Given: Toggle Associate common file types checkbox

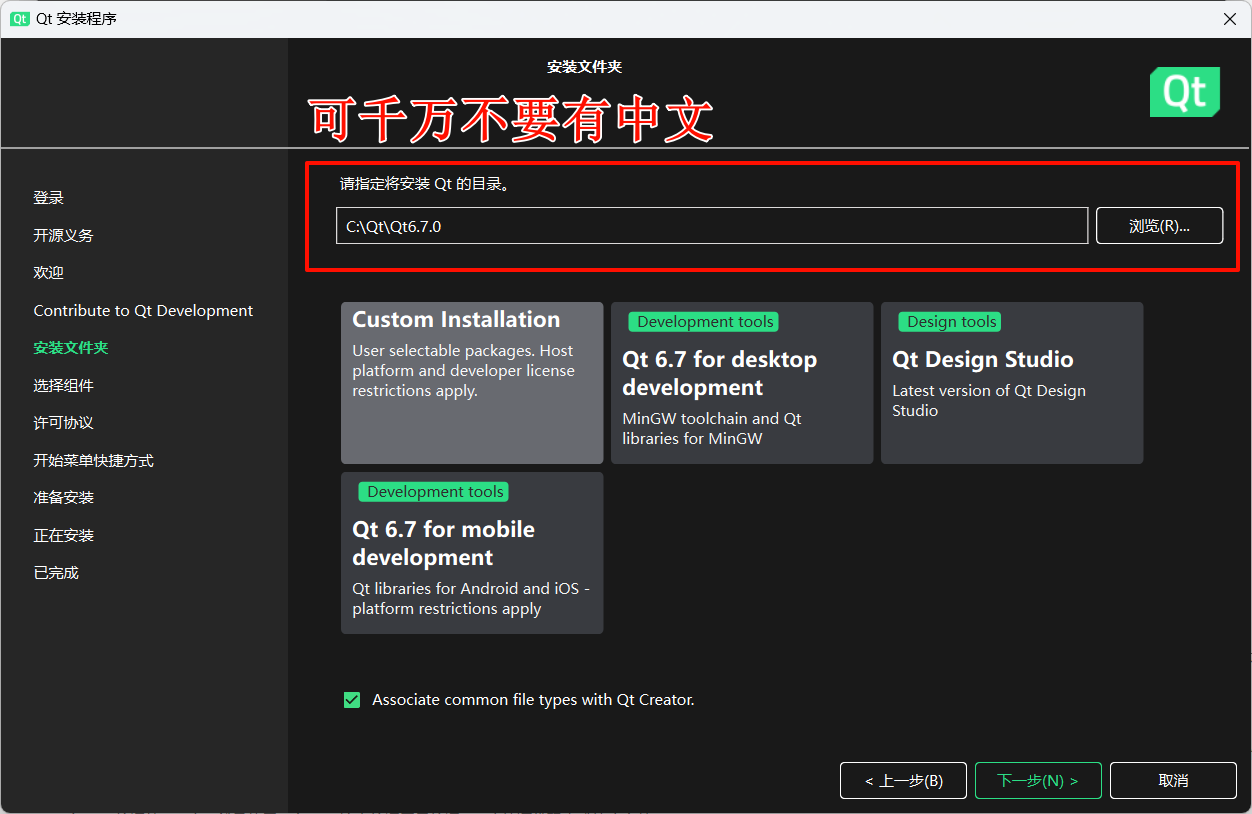Looking at the screenshot, I should point(352,700).
